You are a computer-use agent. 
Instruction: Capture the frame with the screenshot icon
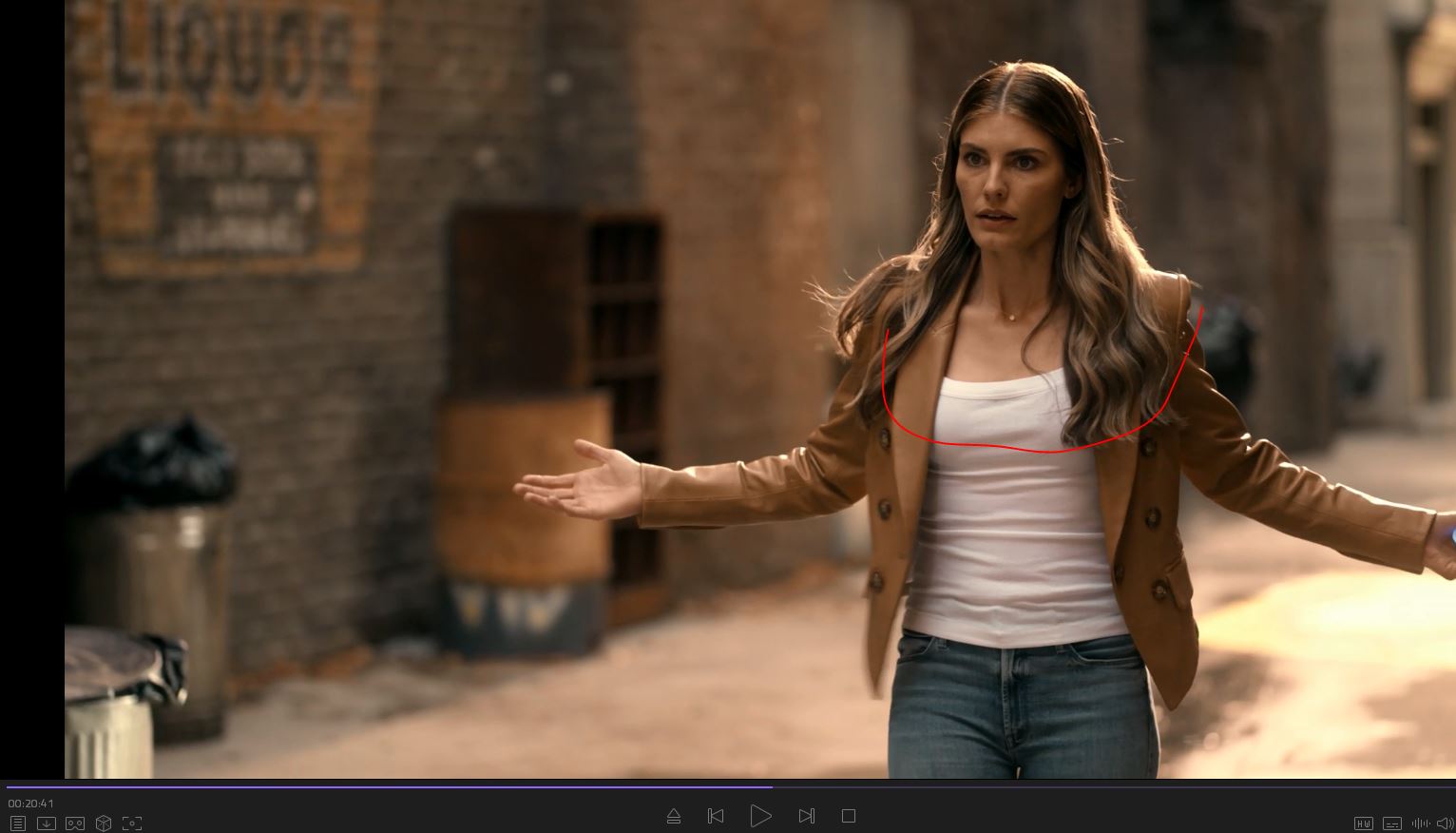[x=132, y=823]
